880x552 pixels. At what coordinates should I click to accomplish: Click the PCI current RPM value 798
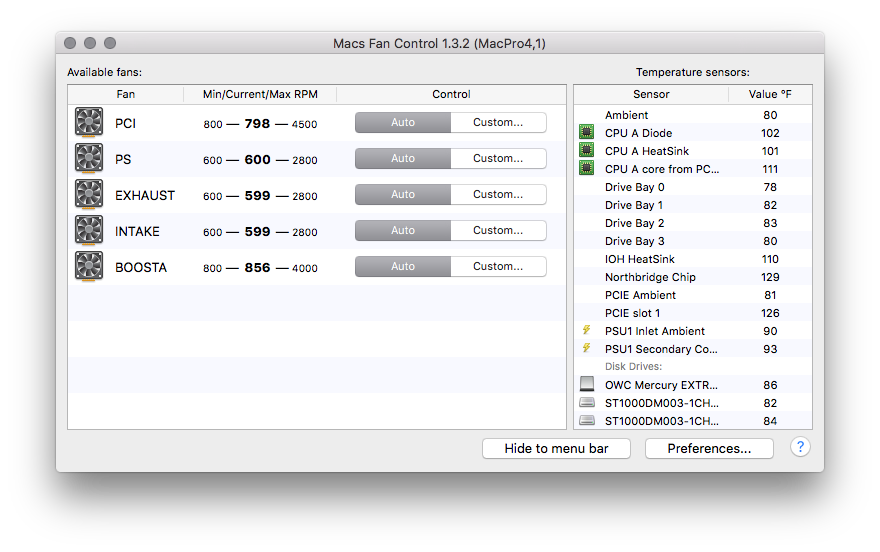pos(257,123)
